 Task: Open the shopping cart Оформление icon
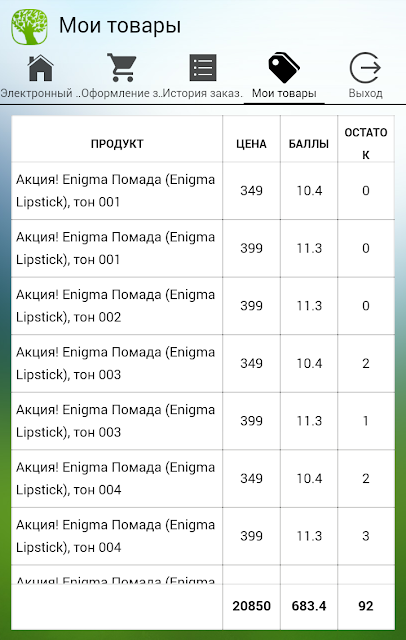pyautogui.click(x=122, y=67)
